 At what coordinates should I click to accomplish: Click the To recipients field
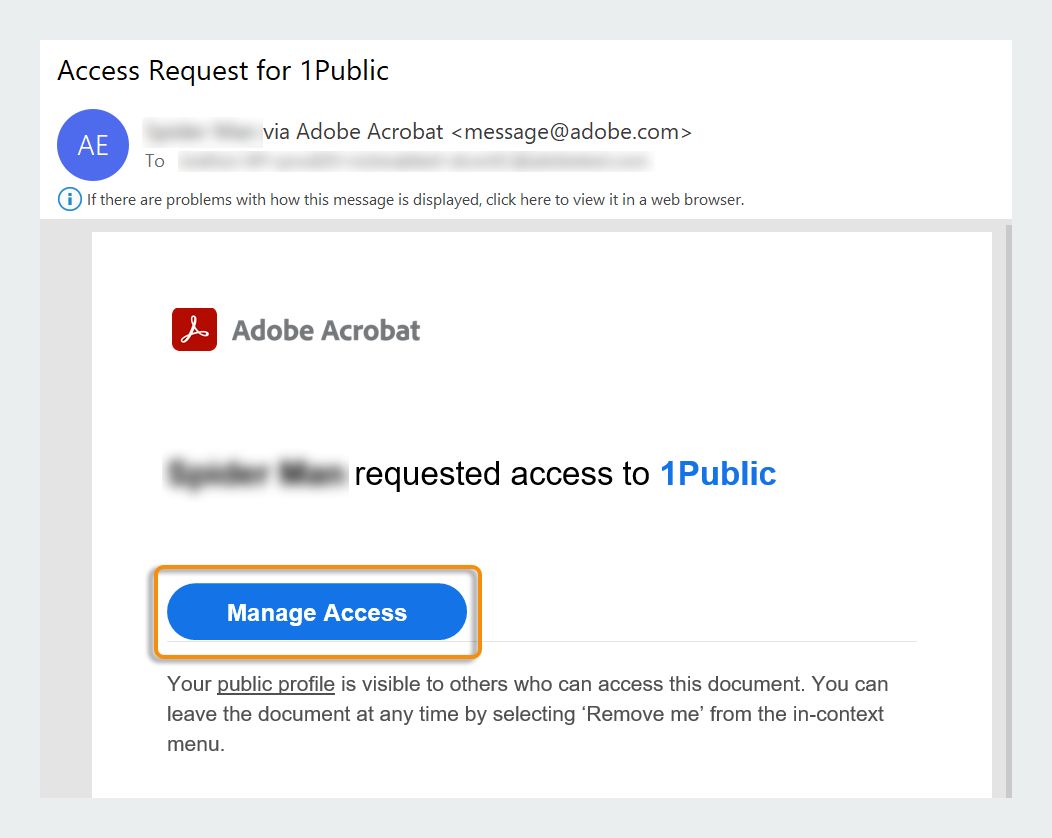(x=400, y=161)
